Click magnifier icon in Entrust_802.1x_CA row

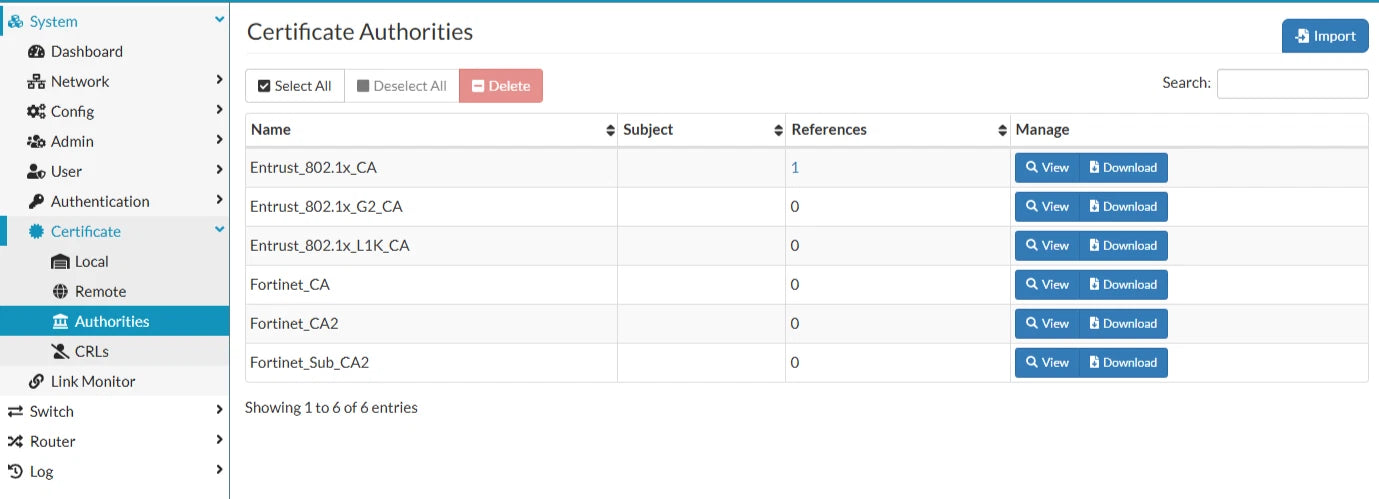coord(1032,167)
